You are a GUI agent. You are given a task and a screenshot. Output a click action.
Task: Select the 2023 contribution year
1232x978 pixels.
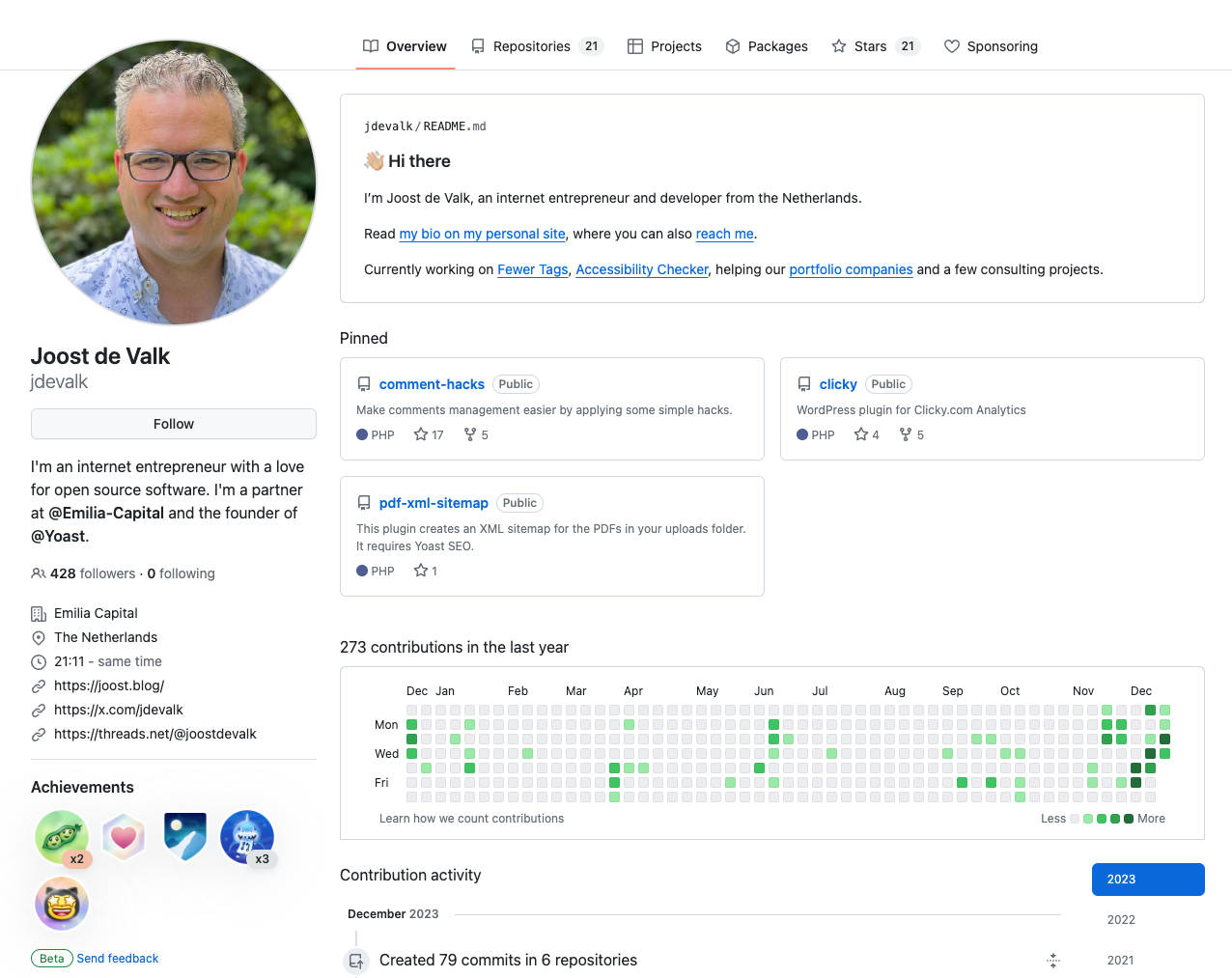click(x=1148, y=880)
